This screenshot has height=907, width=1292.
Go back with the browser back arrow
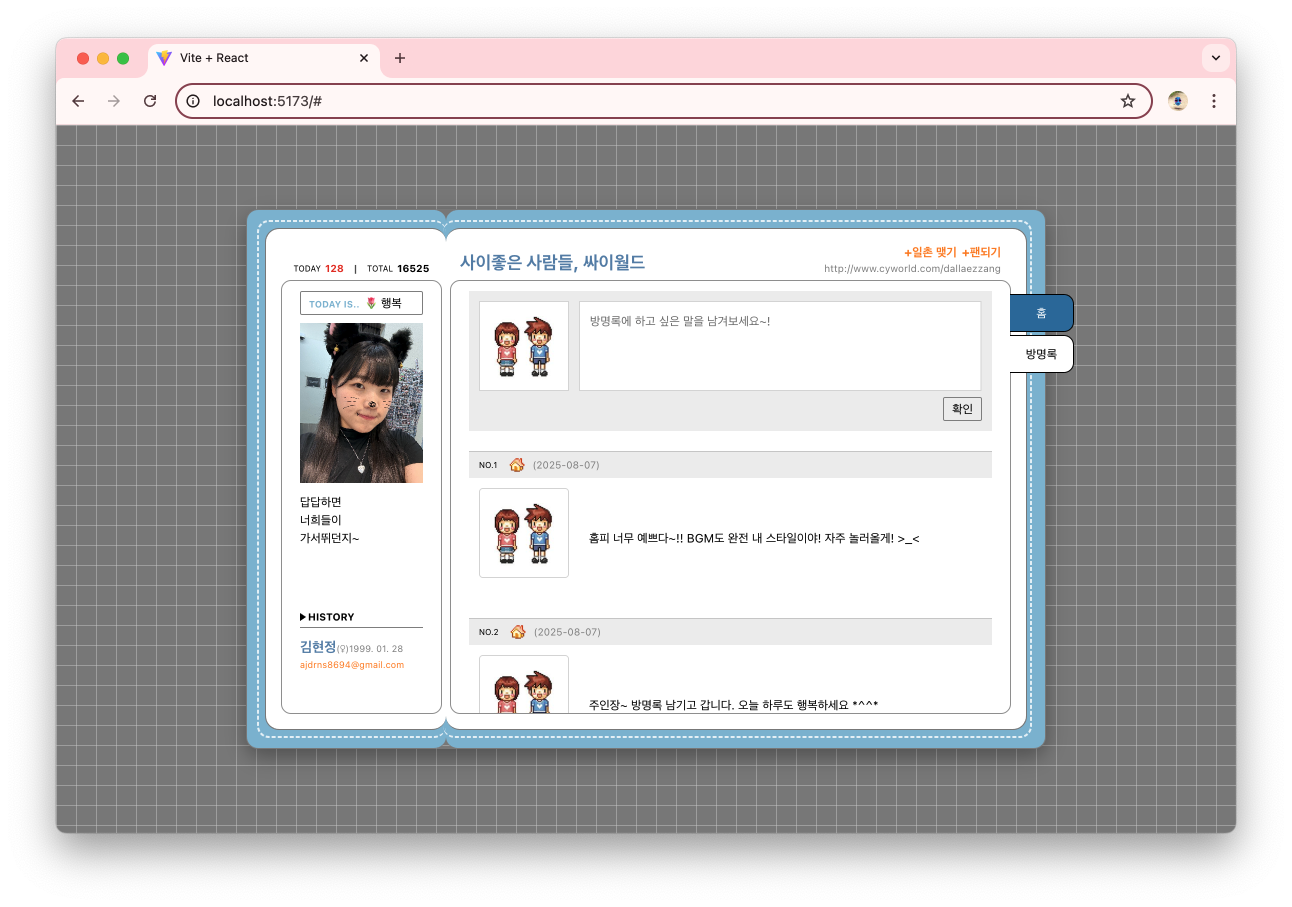click(x=78, y=101)
